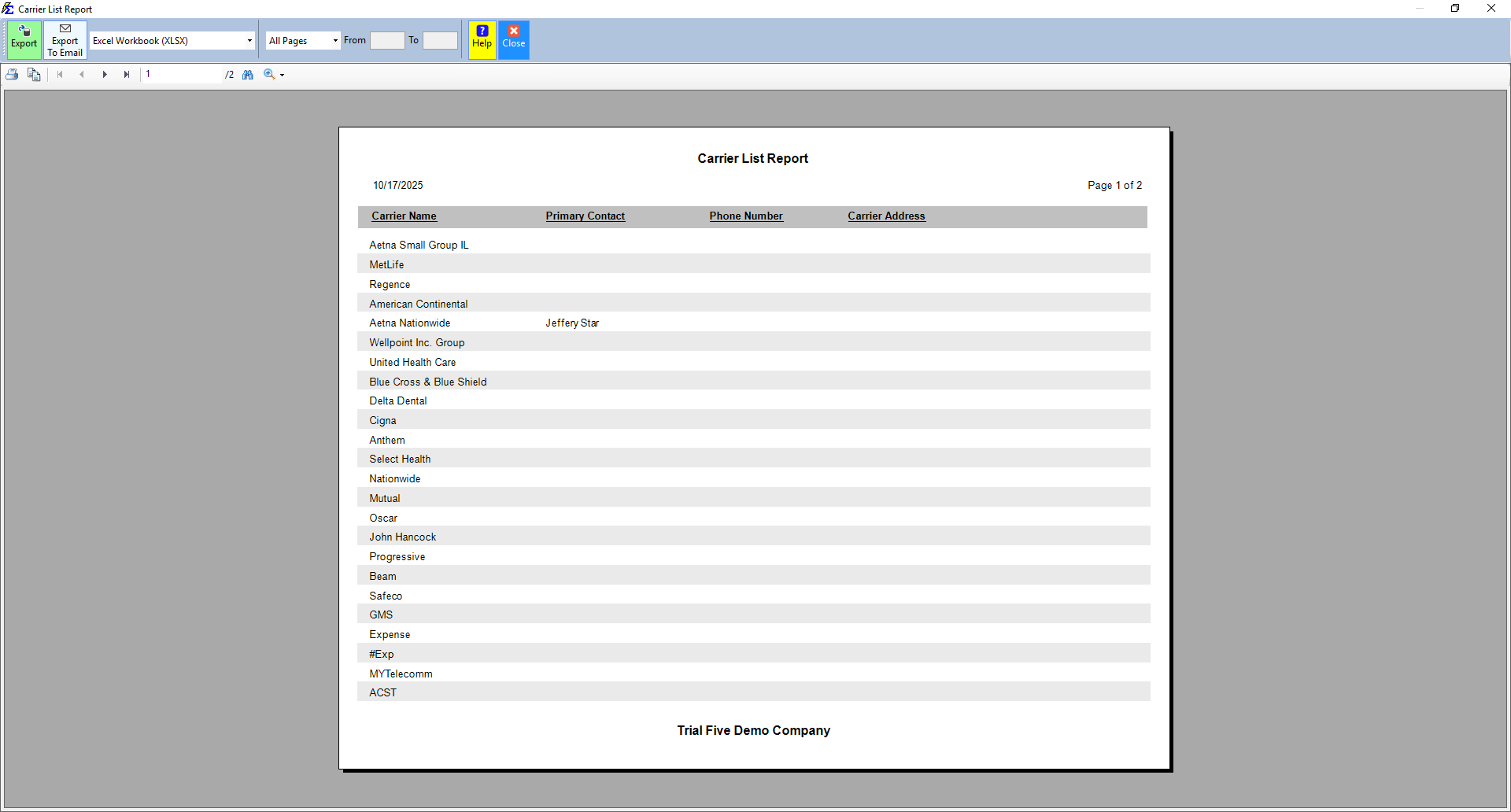Click the magnifier zoom icon
The height and width of the screenshot is (812, 1511).
tap(269, 74)
